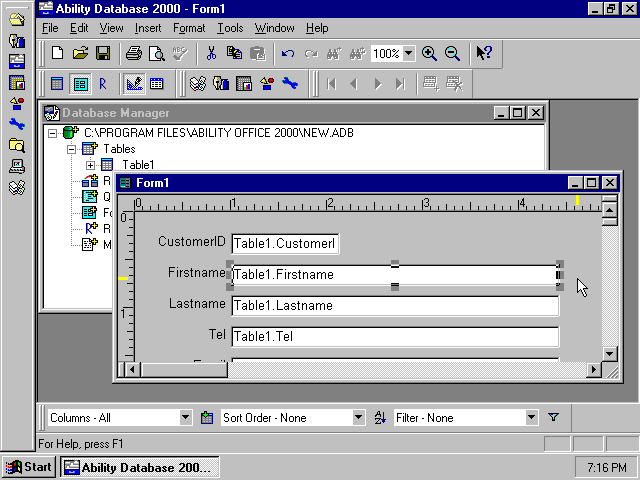Click the write document icon in second toolbar
Screen dimensions: 640x480
221,84
